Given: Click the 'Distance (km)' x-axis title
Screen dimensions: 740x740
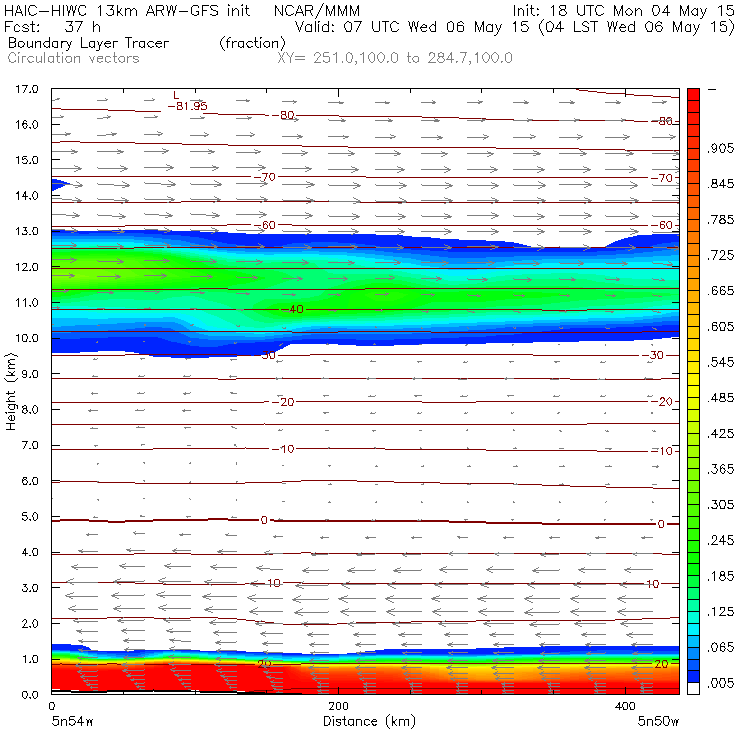Looking at the screenshot, I should [x=369, y=722].
